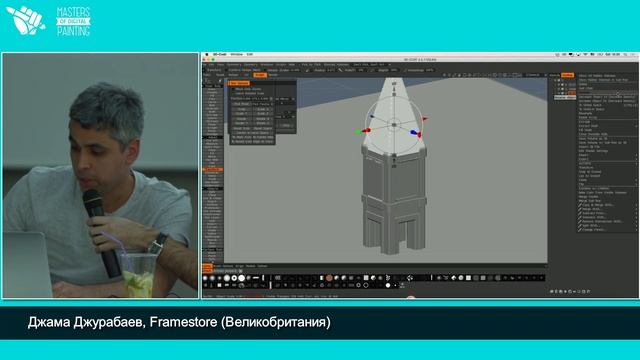Open the 3D-Coat application menu
Screen dimensions: 640x360
tap(220, 54)
